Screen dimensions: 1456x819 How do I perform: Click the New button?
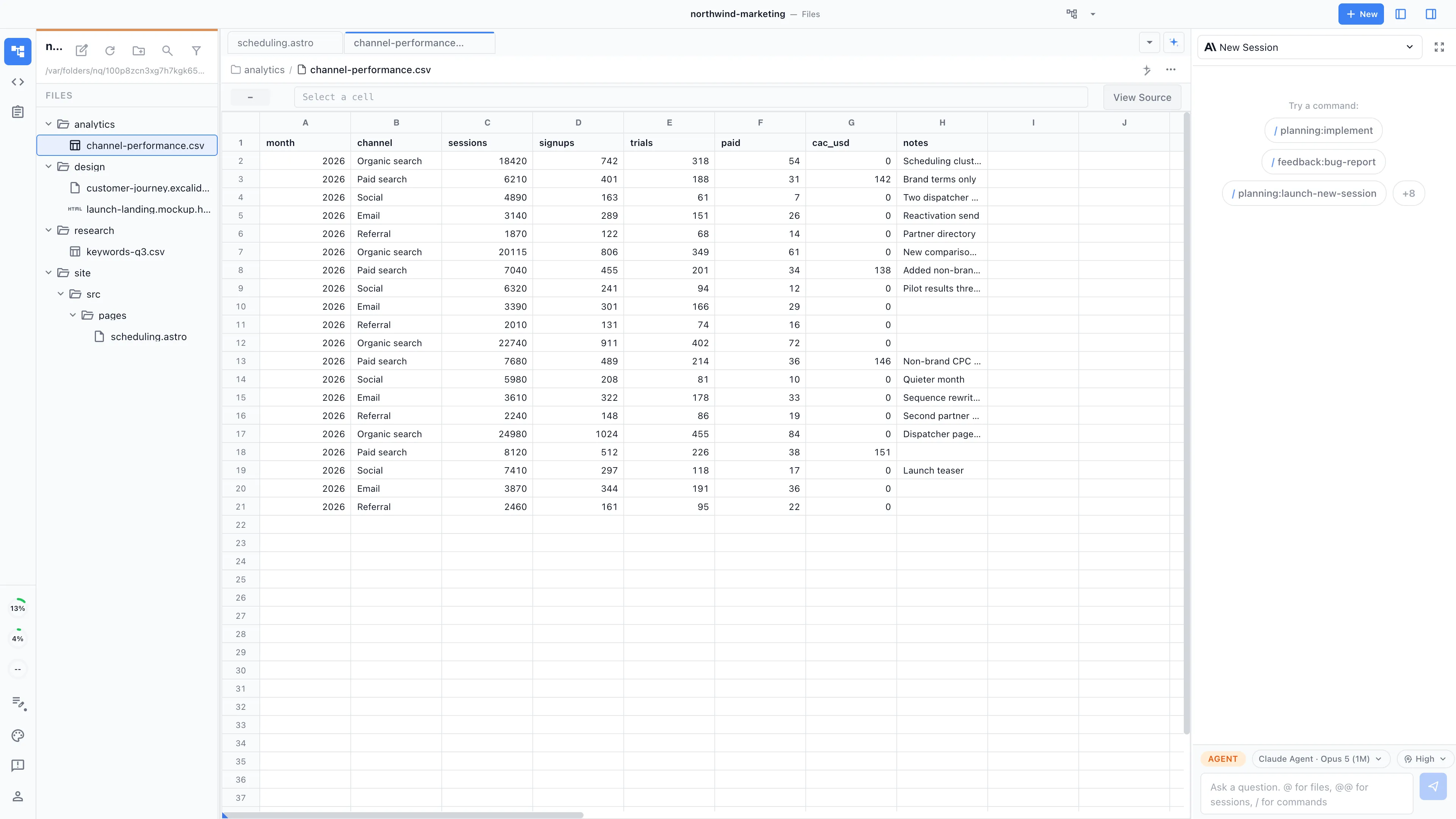(1360, 14)
